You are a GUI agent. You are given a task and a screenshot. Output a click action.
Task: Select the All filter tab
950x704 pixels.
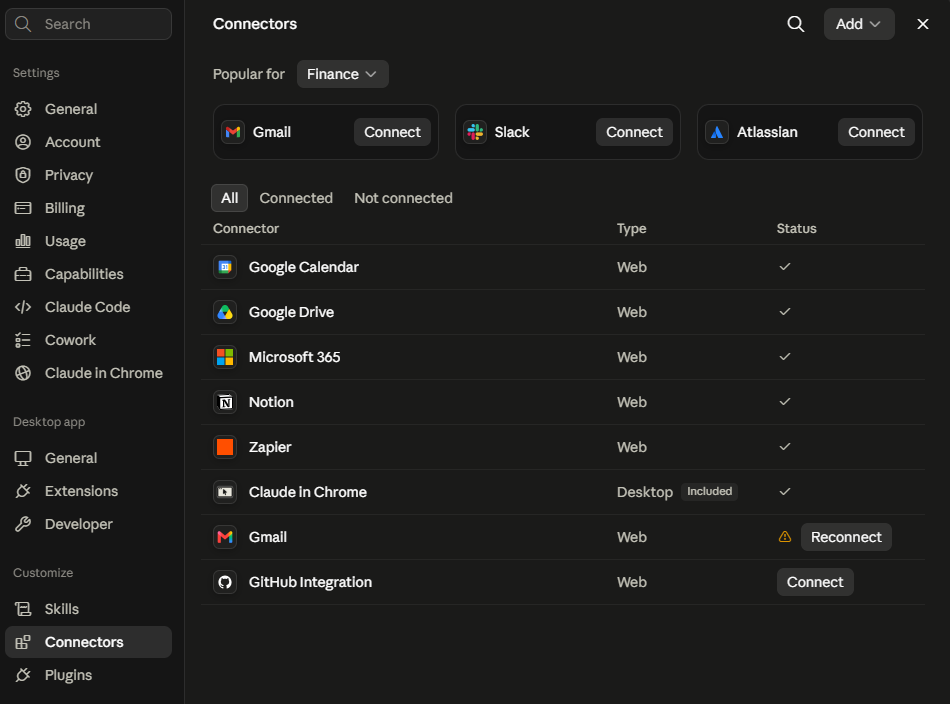pos(230,198)
